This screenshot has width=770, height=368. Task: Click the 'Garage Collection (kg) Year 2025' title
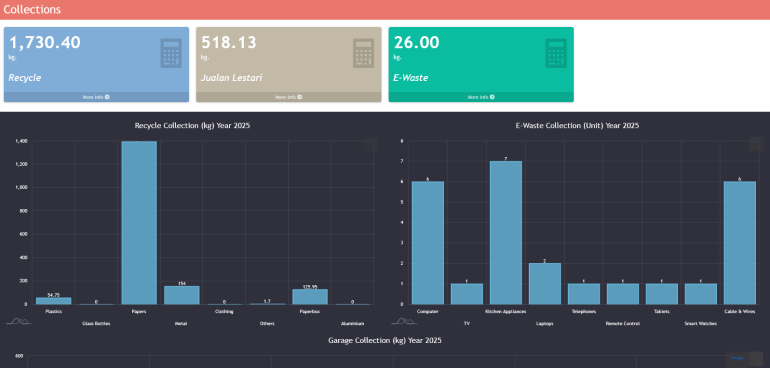click(385, 340)
